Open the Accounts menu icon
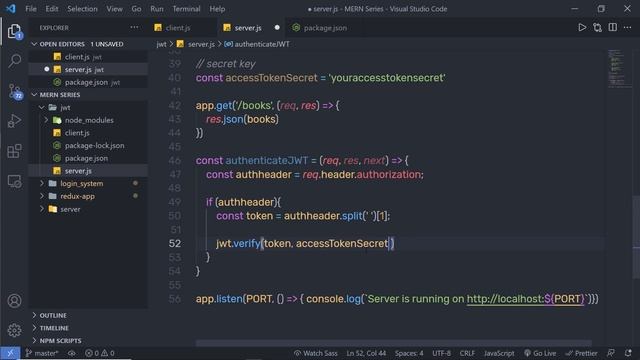Screen dimensions: 640x360 [14, 301]
